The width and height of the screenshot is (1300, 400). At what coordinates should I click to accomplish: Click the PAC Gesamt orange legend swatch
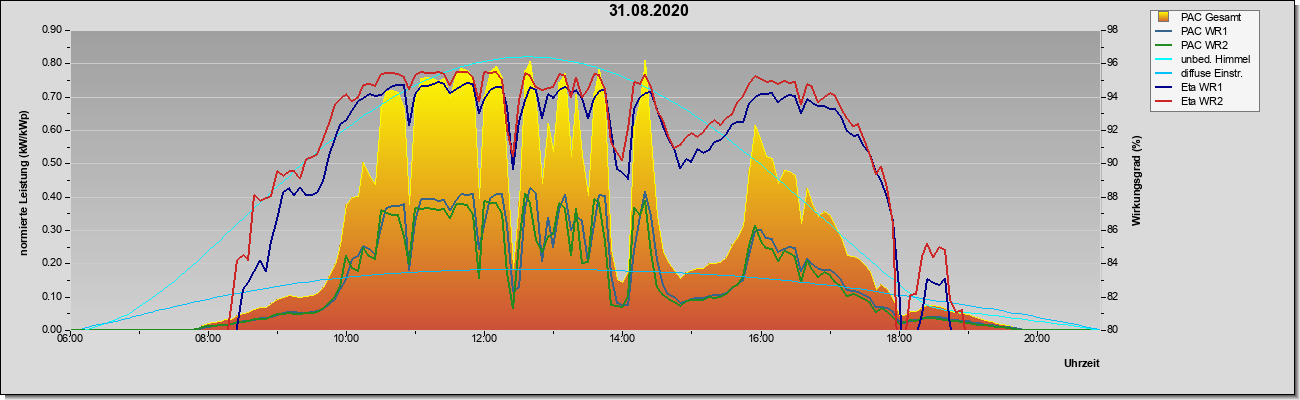1164,17
